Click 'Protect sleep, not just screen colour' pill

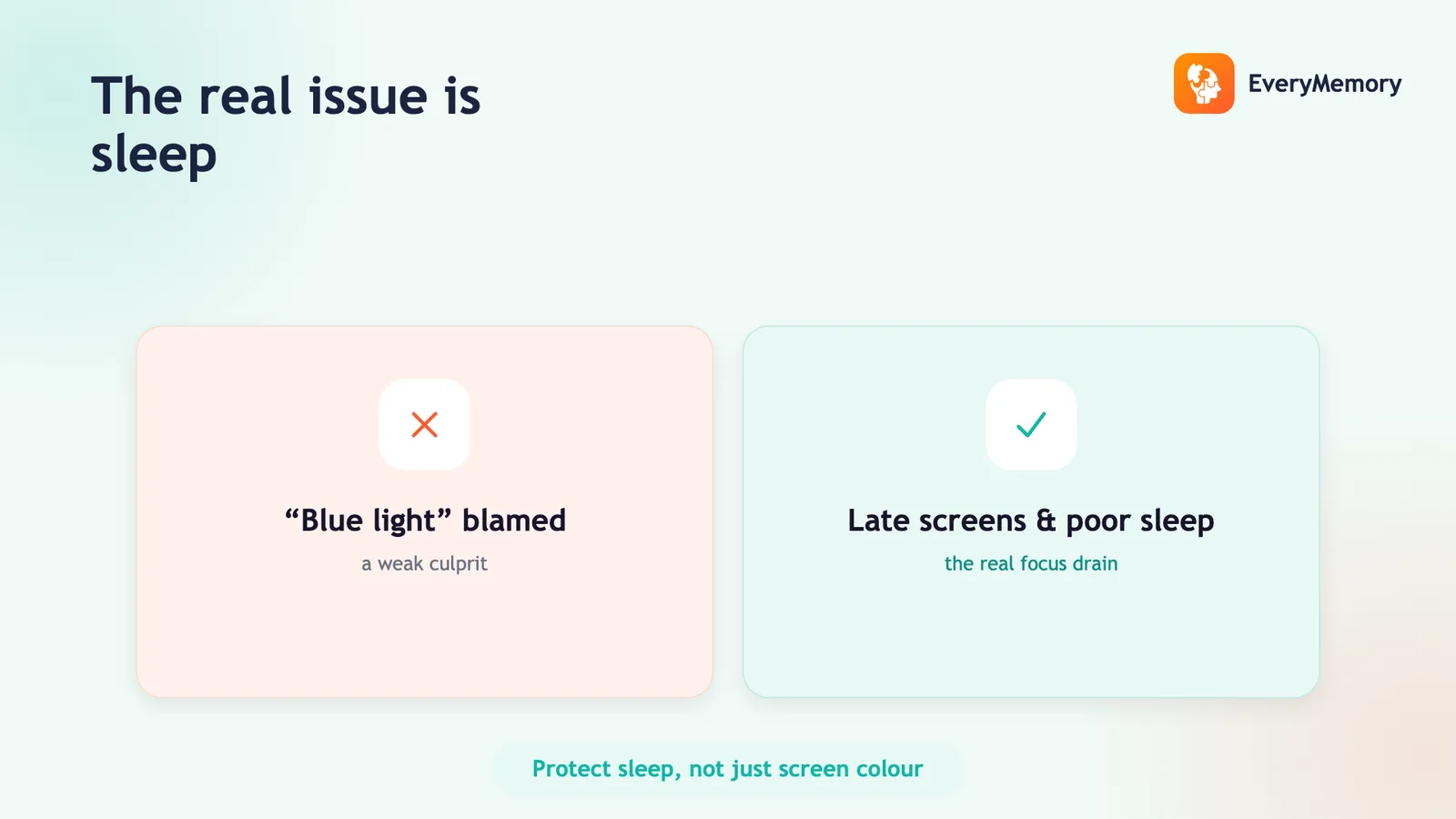(x=728, y=770)
